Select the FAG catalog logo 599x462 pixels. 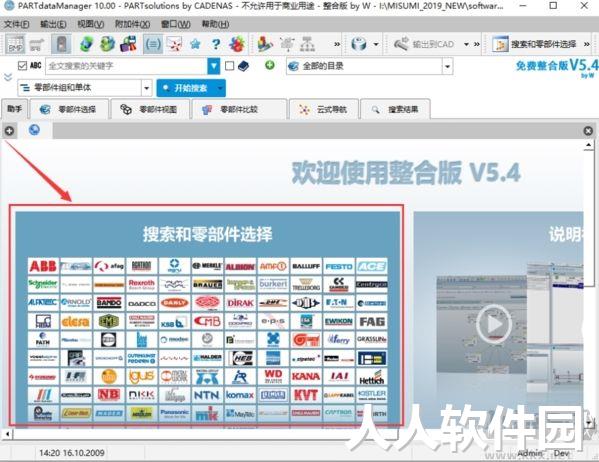point(372,321)
